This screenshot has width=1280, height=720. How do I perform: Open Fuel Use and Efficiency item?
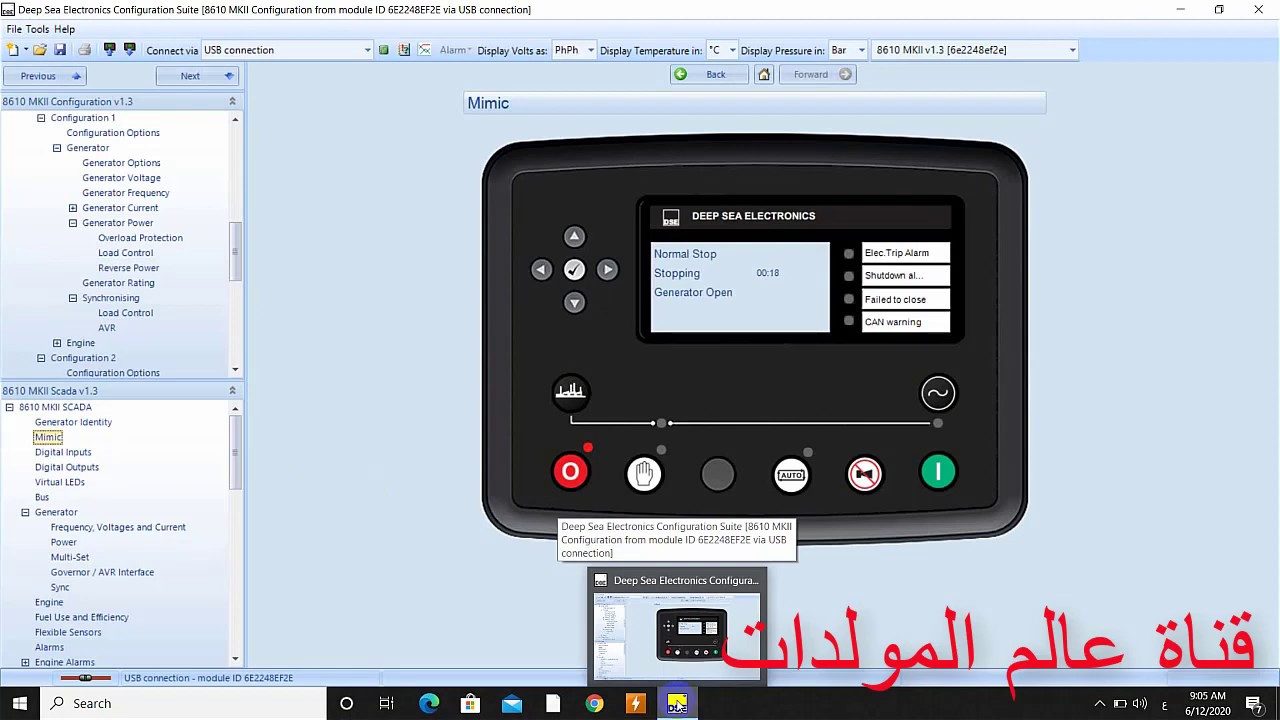(82, 617)
